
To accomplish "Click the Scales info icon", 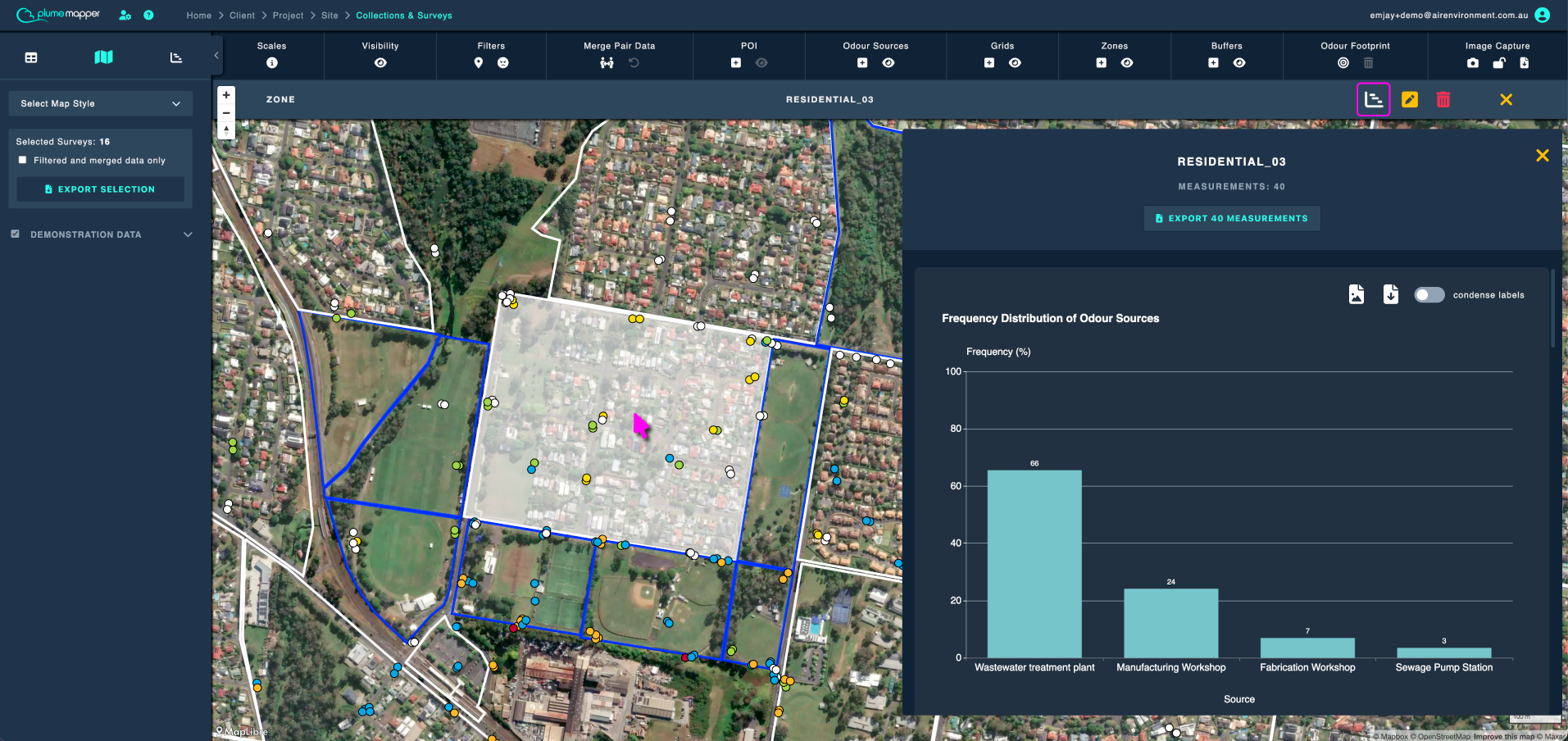I will pos(272,63).
